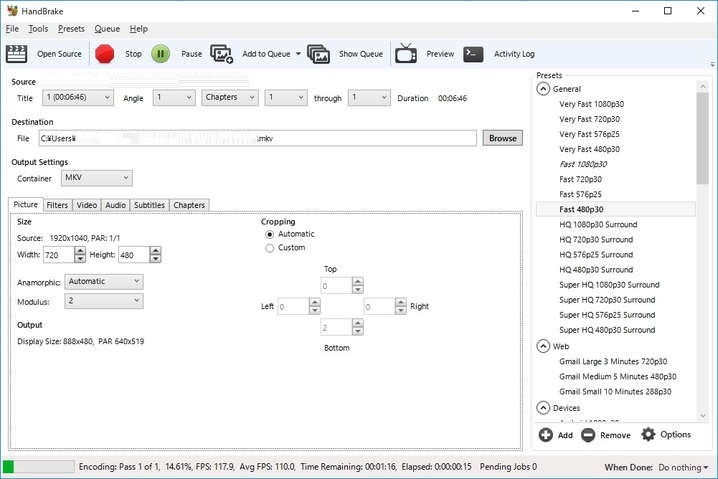Select the HQ 1080p30 Surround preset
Image resolution: width=718 pixels, height=479 pixels.
(x=598, y=224)
